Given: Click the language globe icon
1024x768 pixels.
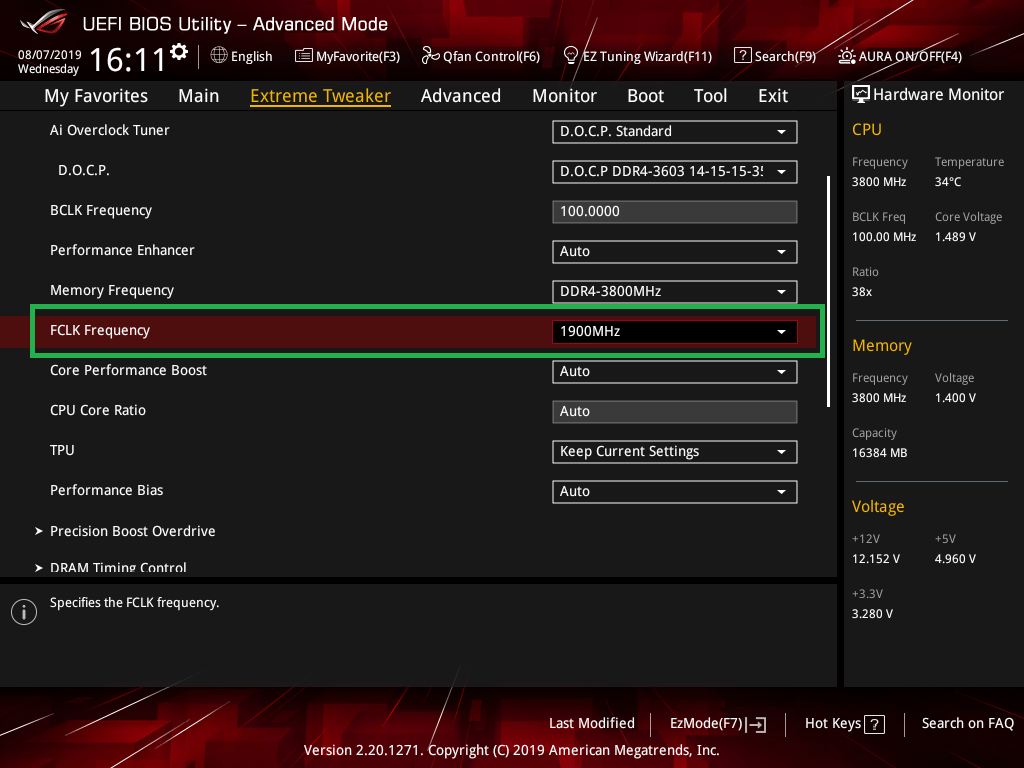Looking at the screenshot, I should tap(219, 56).
